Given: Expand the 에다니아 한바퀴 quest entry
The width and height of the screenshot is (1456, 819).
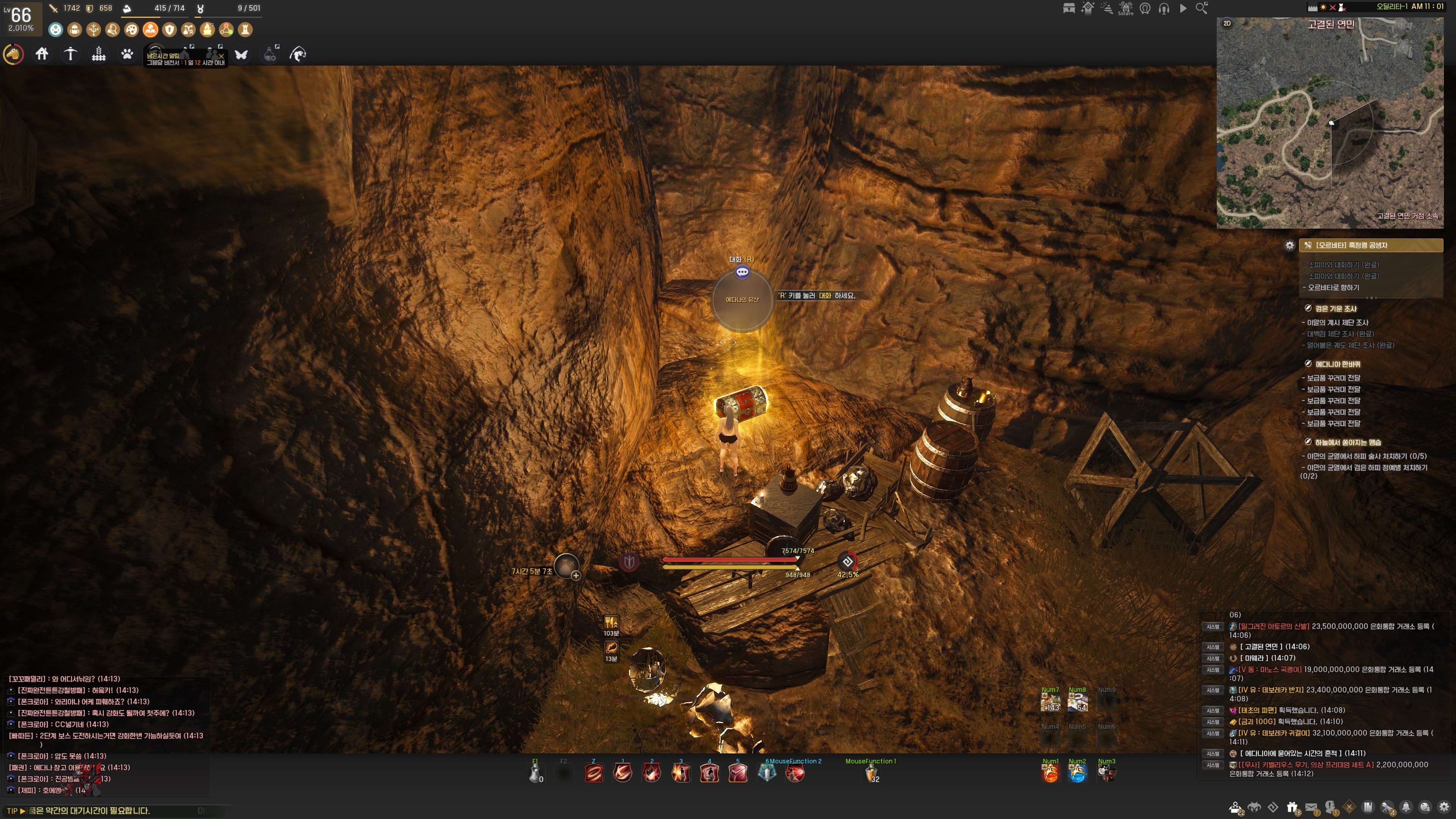Looking at the screenshot, I should 1337,364.
